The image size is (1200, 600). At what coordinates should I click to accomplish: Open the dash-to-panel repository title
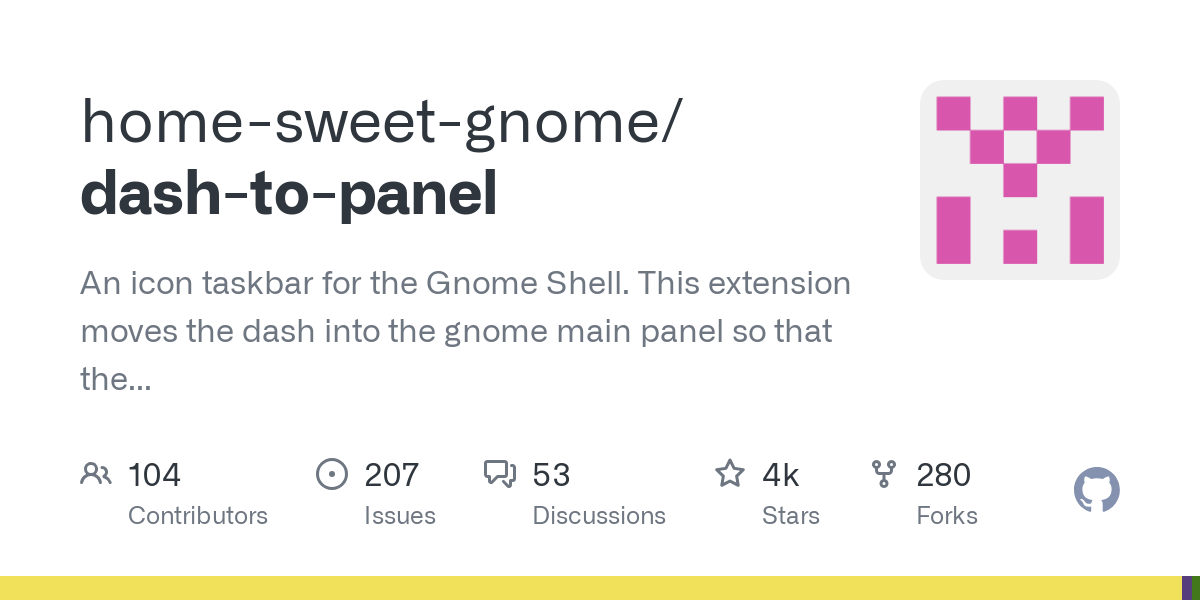point(289,194)
